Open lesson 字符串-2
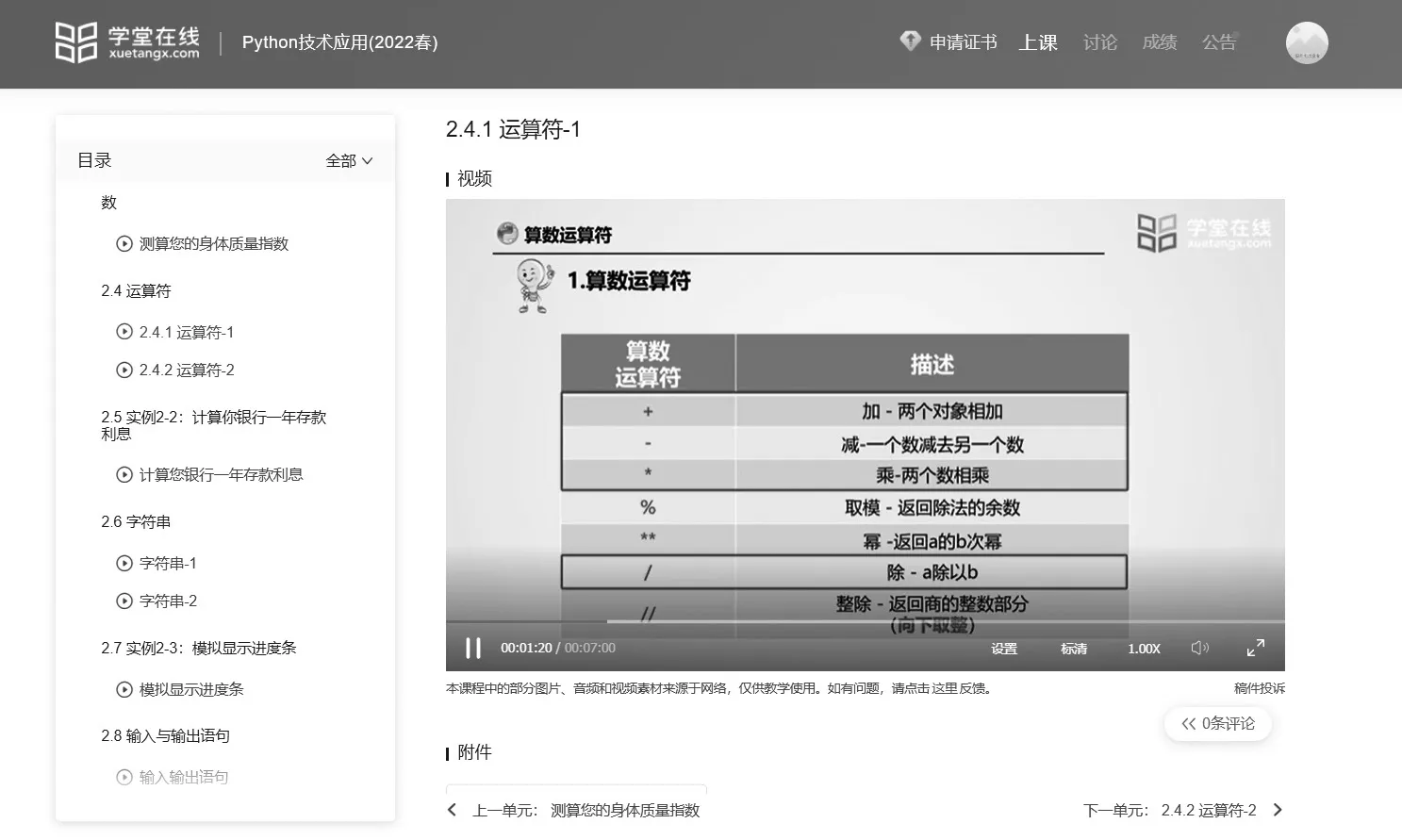The image size is (1402, 840). point(168,601)
